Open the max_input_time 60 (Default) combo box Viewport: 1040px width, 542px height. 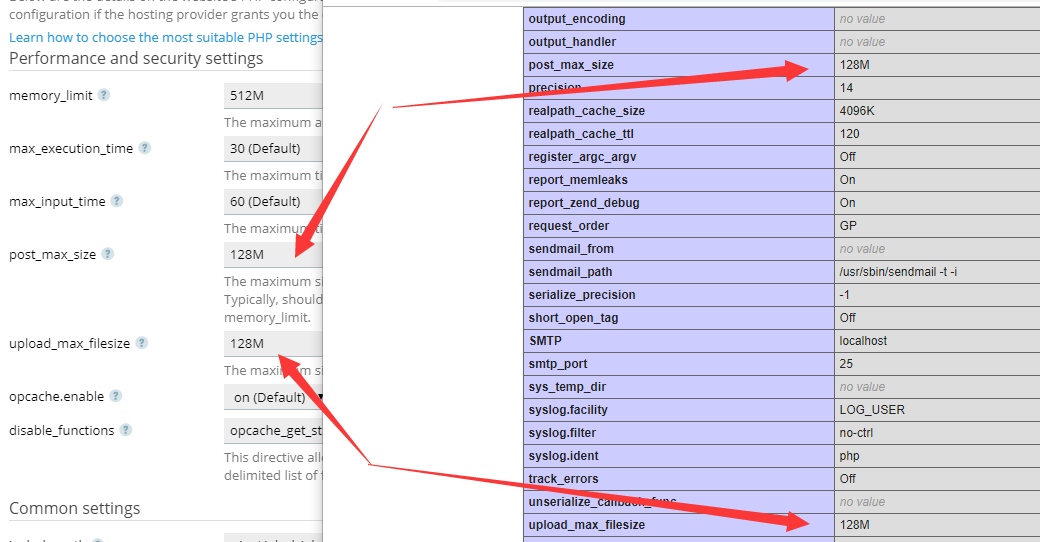[272, 202]
